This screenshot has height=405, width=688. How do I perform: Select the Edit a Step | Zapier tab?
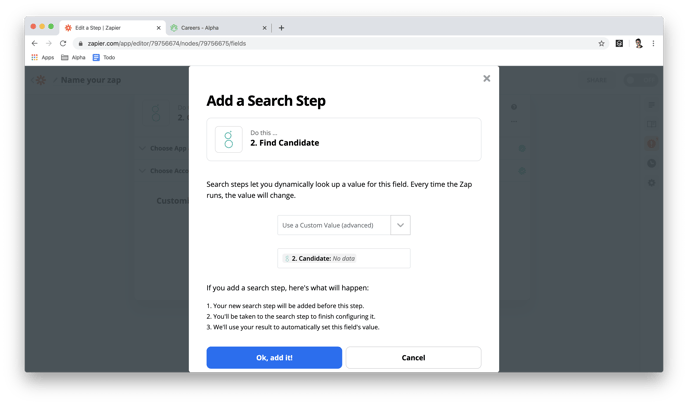pyautogui.click(x=113, y=28)
